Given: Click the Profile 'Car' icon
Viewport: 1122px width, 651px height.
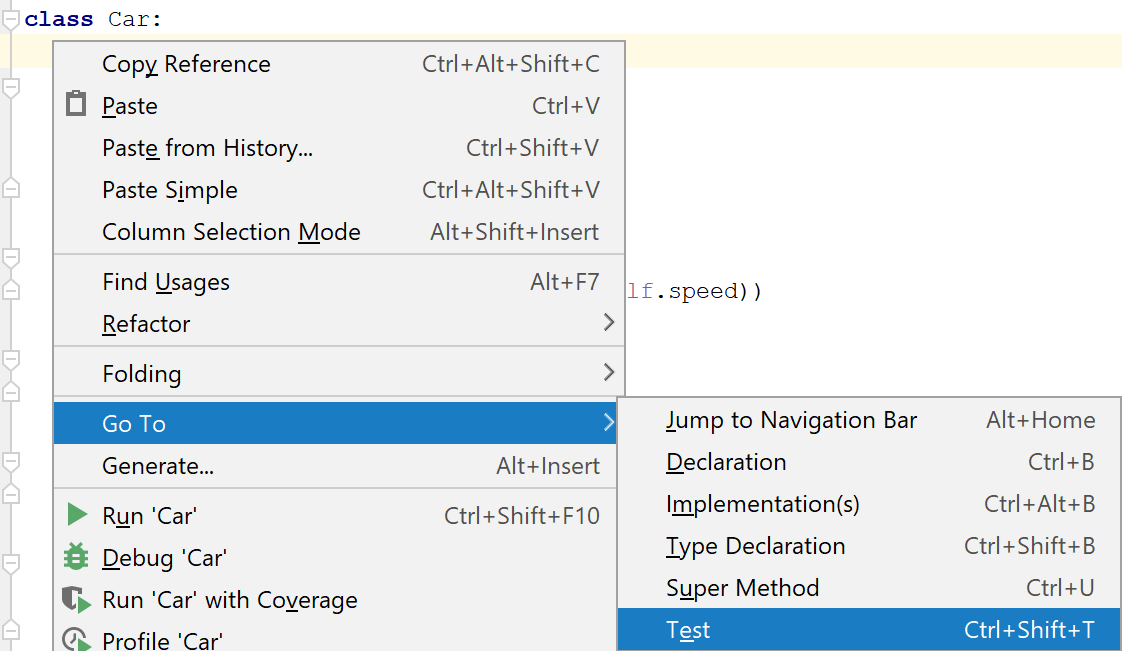Looking at the screenshot, I should [77, 640].
